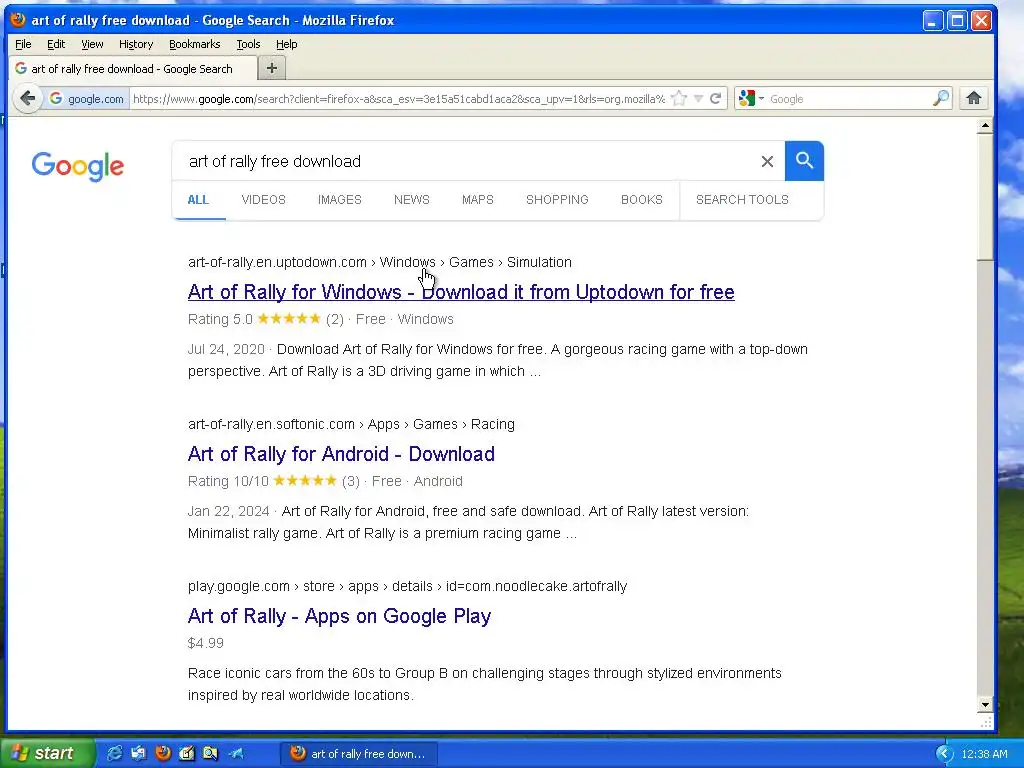
Task: Click the blue bird quick launch icon
Action: (x=235, y=753)
